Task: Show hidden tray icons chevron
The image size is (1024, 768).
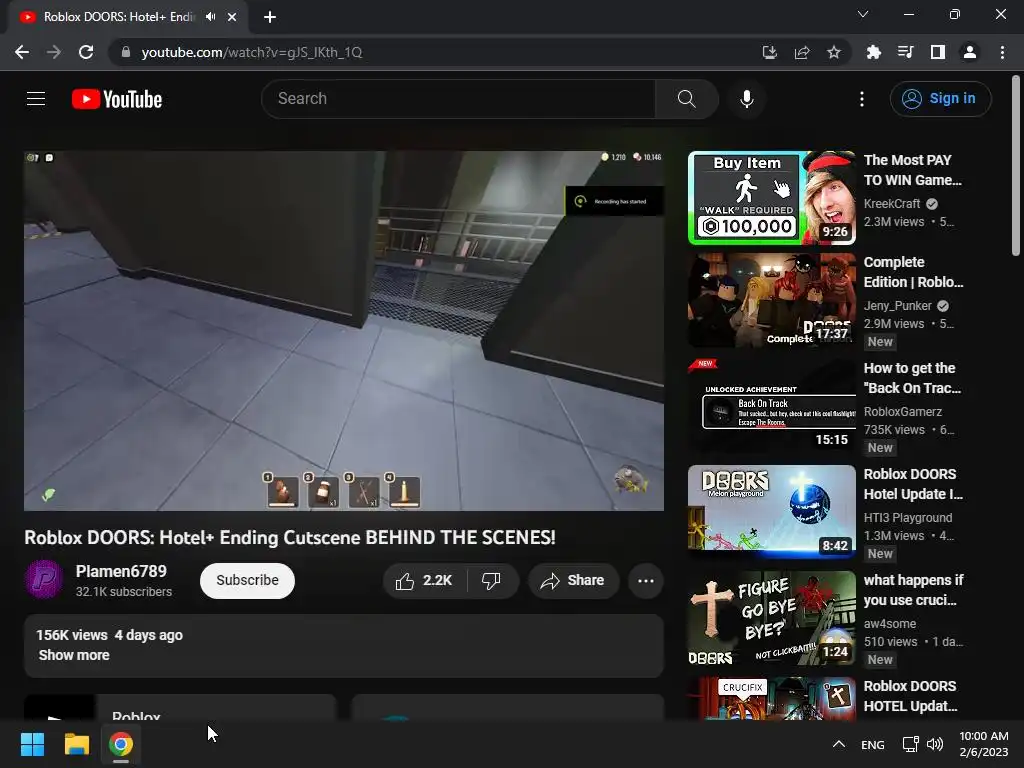Action: 839,744
